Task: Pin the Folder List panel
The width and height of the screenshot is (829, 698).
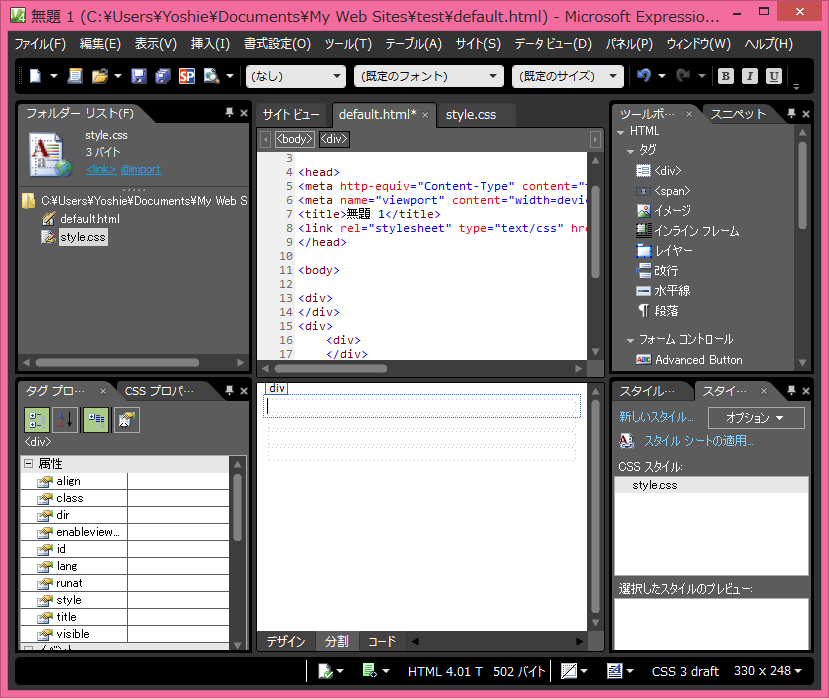Action: tap(229, 114)
